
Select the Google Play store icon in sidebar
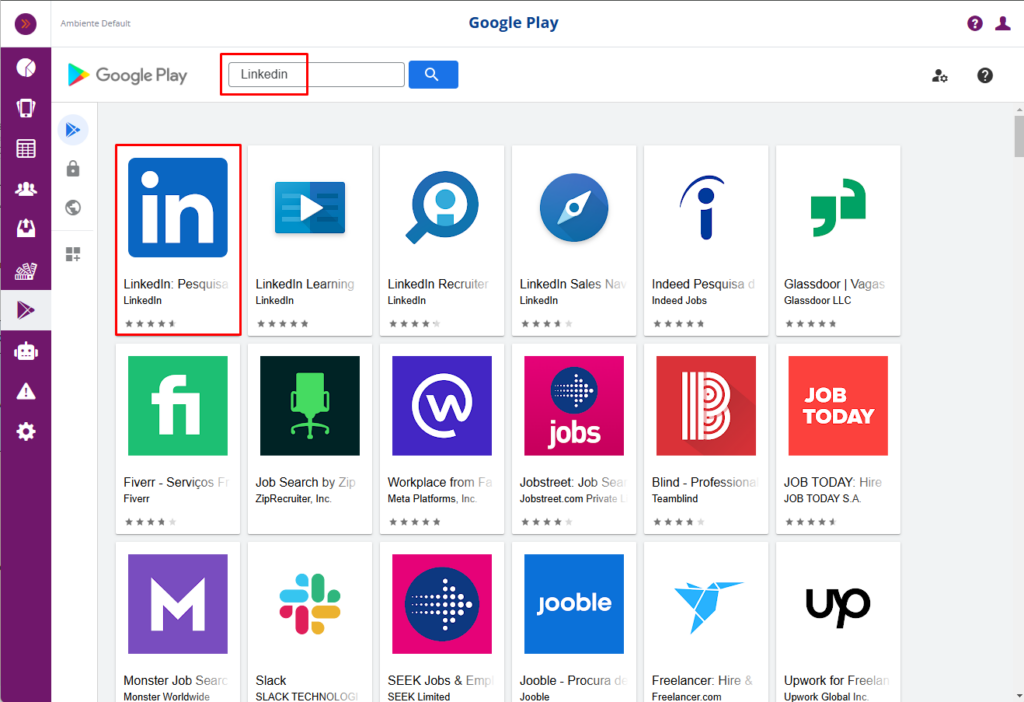25,310
